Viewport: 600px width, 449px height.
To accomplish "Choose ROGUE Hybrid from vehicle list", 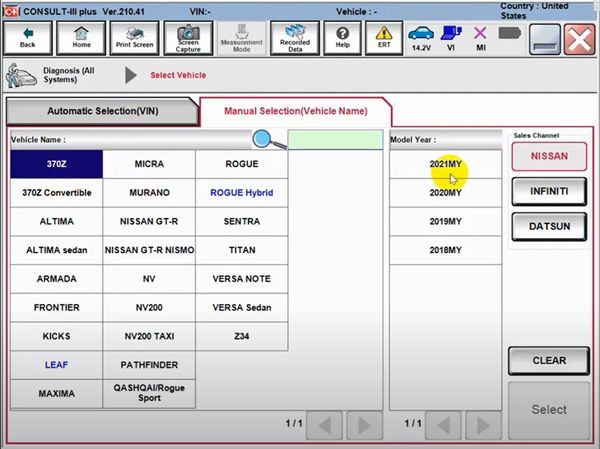I will 241,193.
